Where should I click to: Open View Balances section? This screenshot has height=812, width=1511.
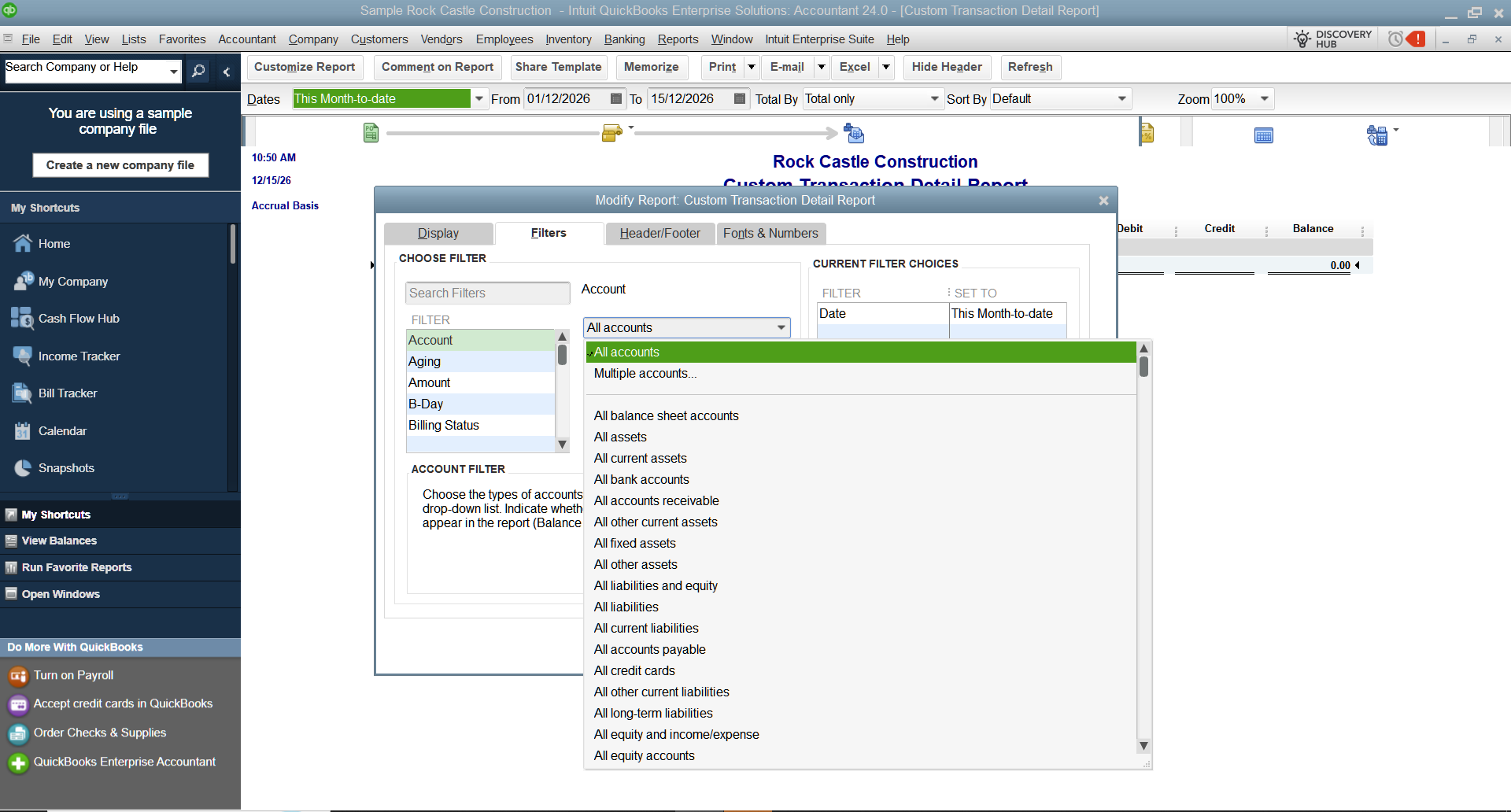tap(59, 541)
